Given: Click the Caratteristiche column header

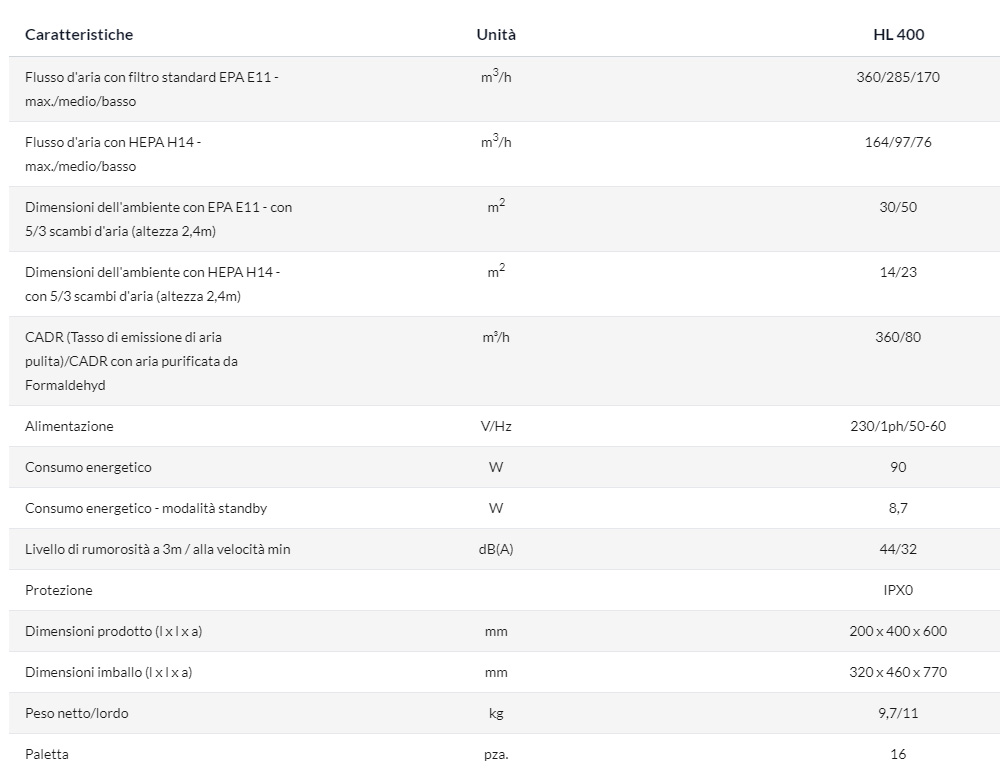Looking at the screenshot, I should pos(79,34).
